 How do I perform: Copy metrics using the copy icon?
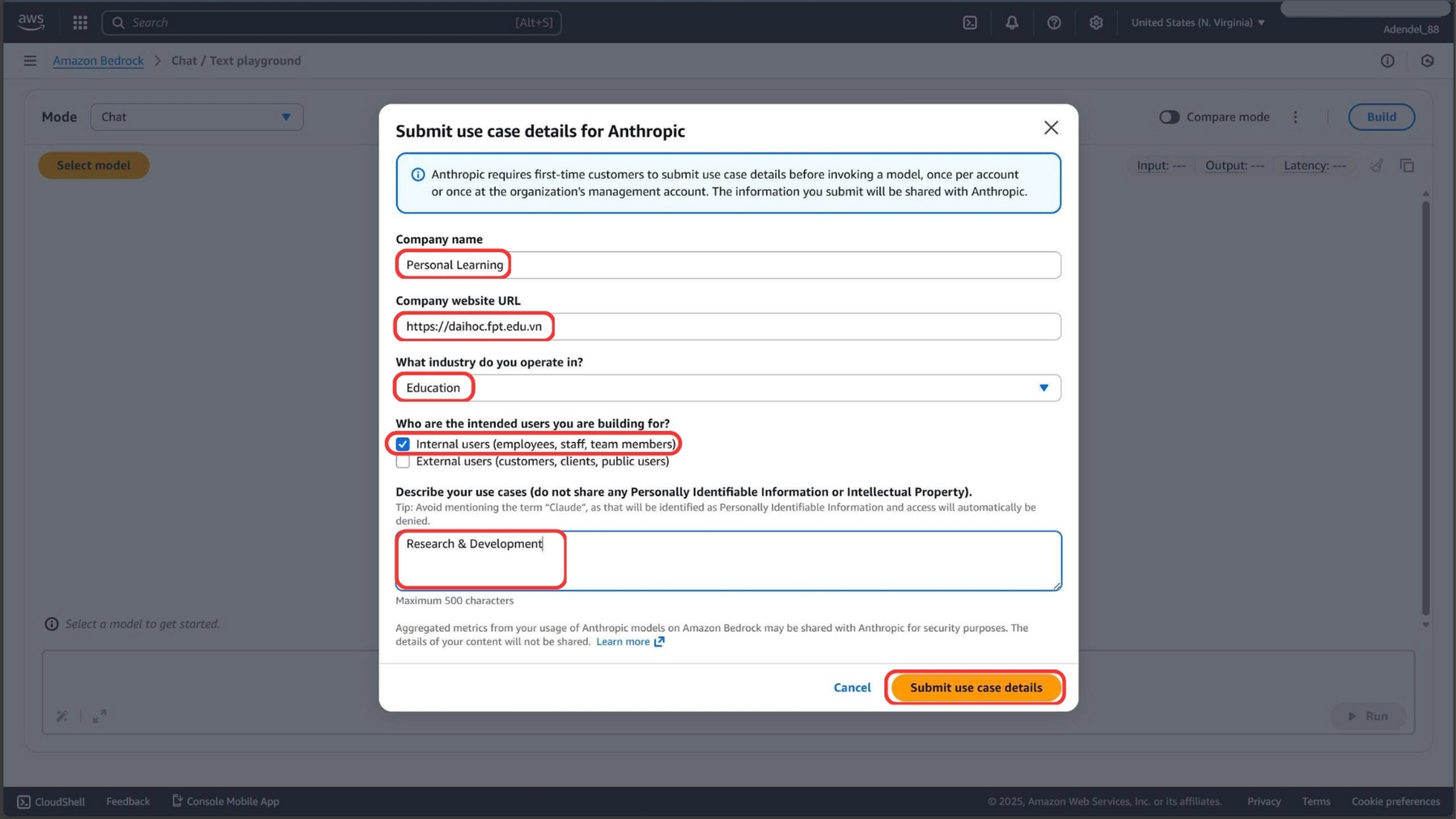tap(1407, 165)
